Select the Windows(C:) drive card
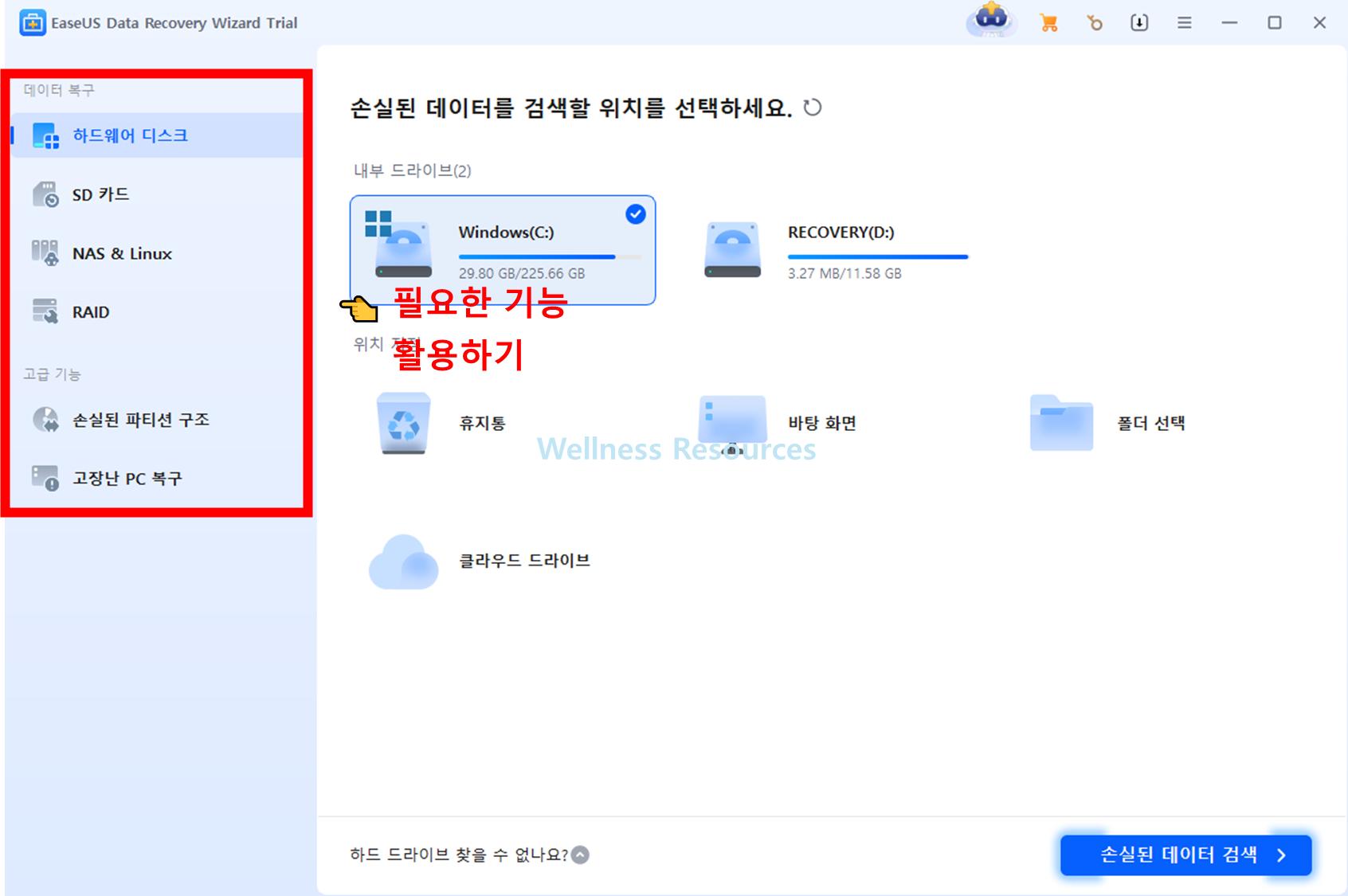 [503, 250]
